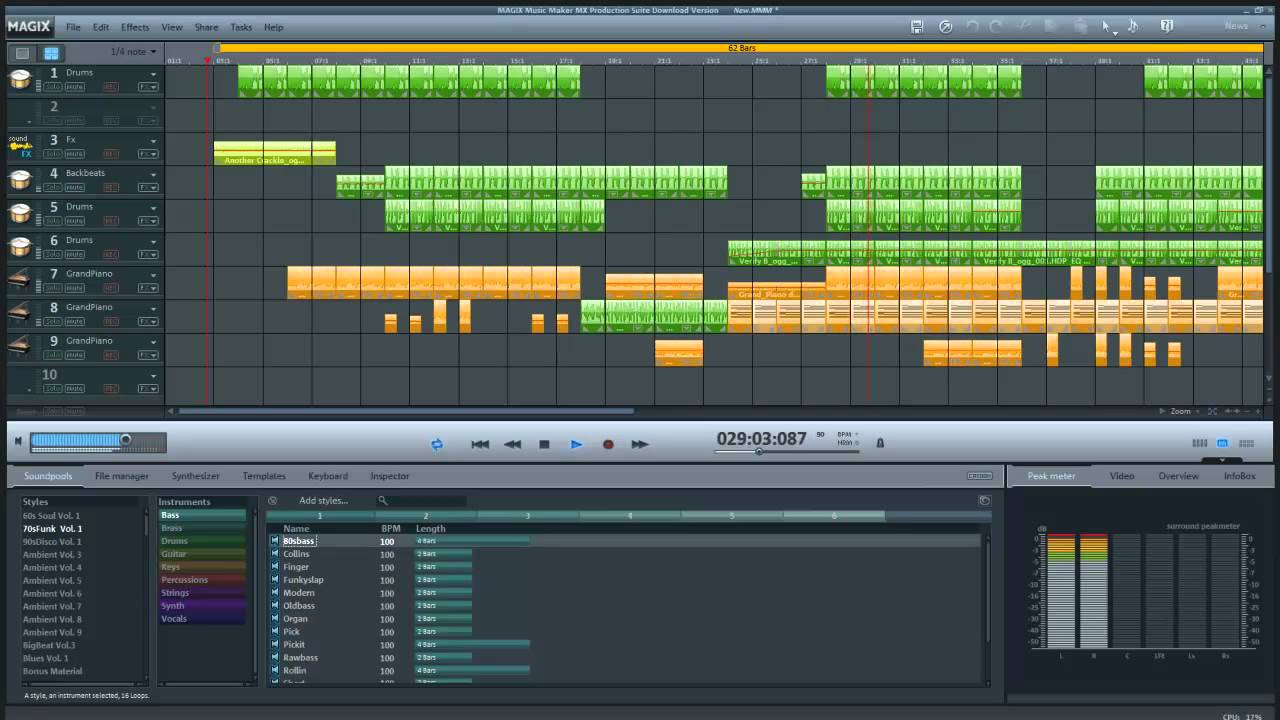Image resolution: width=1280 pixels, height=720 pixels.
Task: Click the fast forward transport button
Action: 640,444
